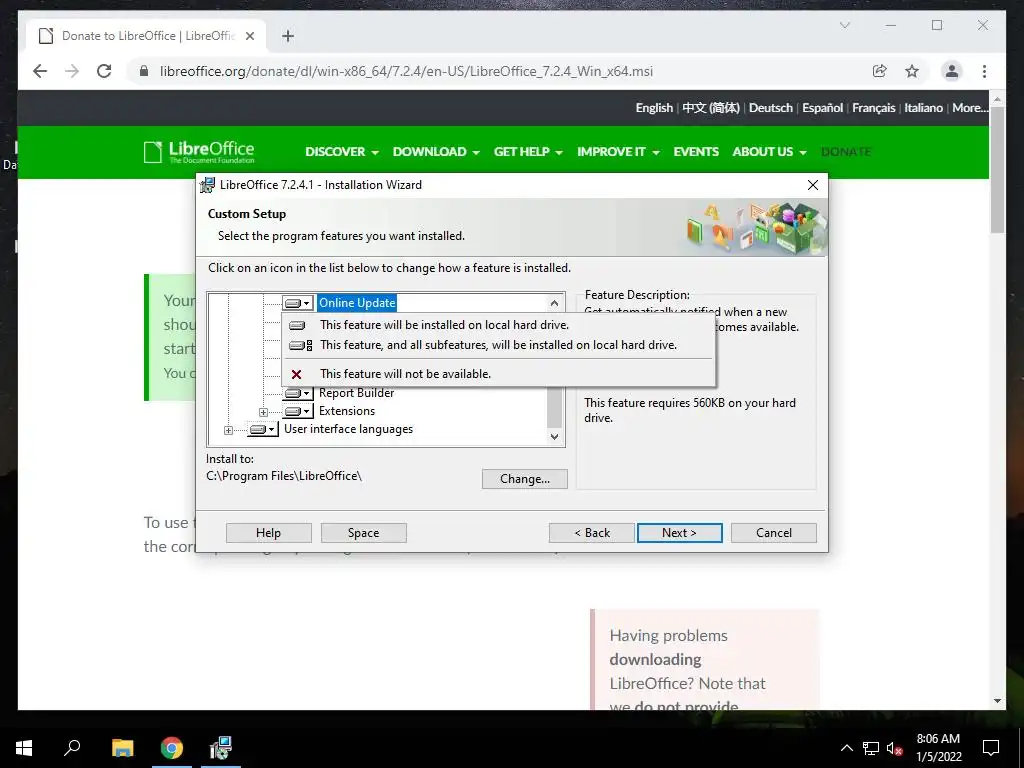Open the Extensions feature dropdown icon

point(298,411)
